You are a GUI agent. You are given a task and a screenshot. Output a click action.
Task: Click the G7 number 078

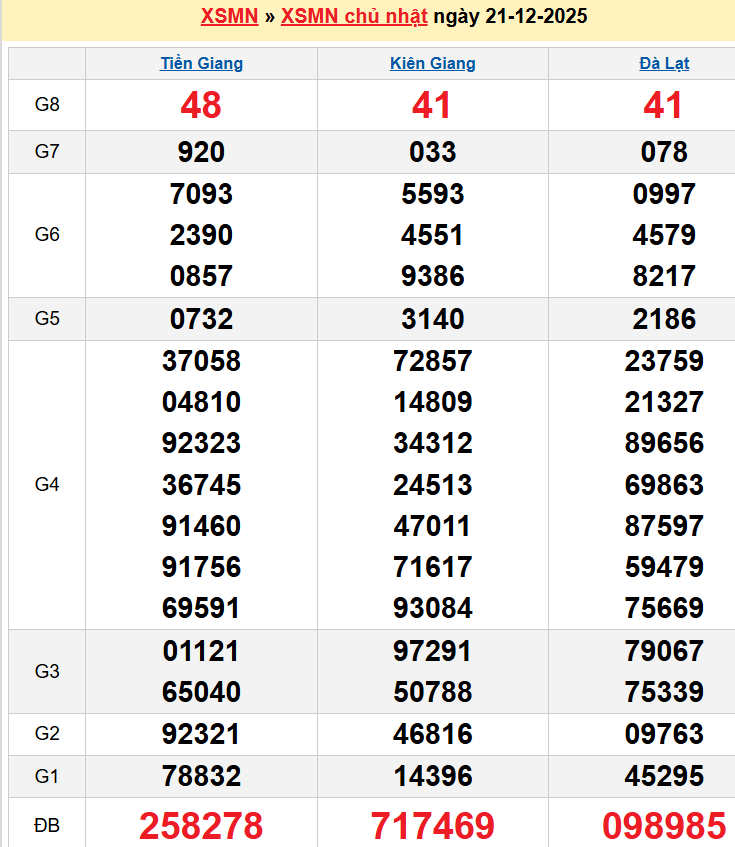(664, 152)
